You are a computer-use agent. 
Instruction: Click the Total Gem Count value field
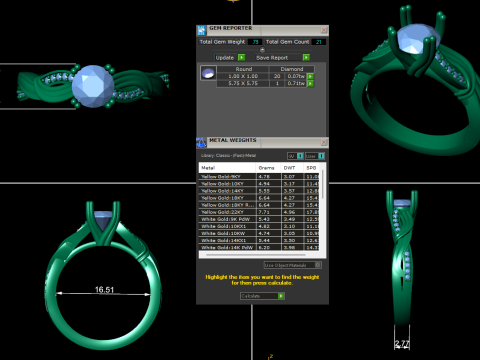(319, 42)
